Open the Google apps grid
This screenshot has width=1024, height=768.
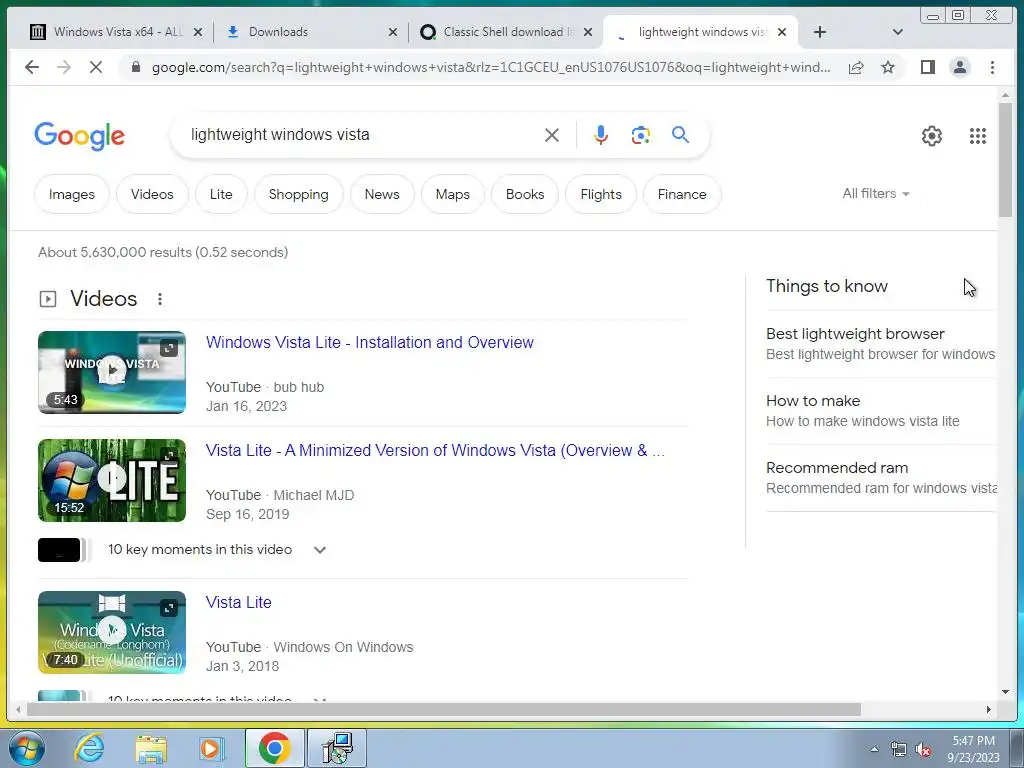pos(978,136)
